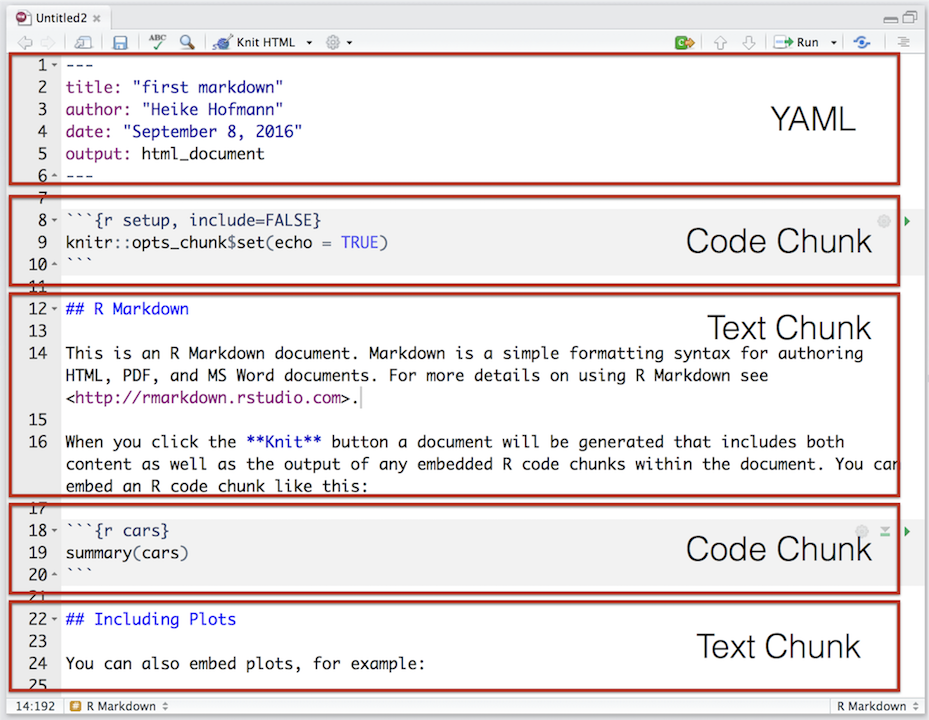Click the summary(cars) code line

[127, 552]
